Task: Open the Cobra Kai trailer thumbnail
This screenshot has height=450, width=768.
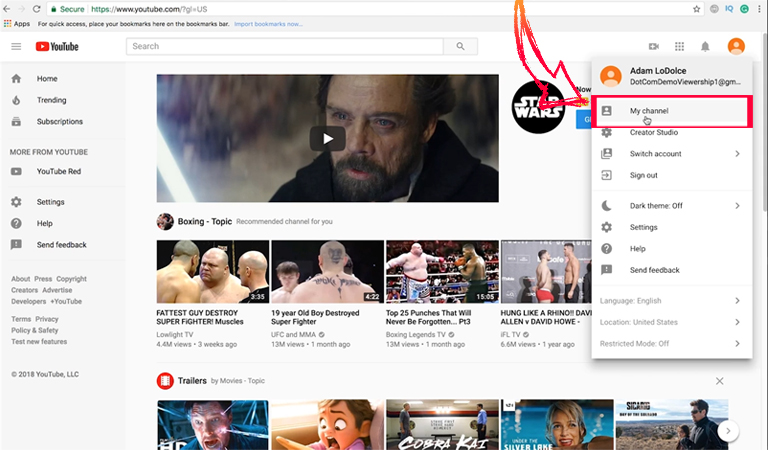Action: coord(442,425)
